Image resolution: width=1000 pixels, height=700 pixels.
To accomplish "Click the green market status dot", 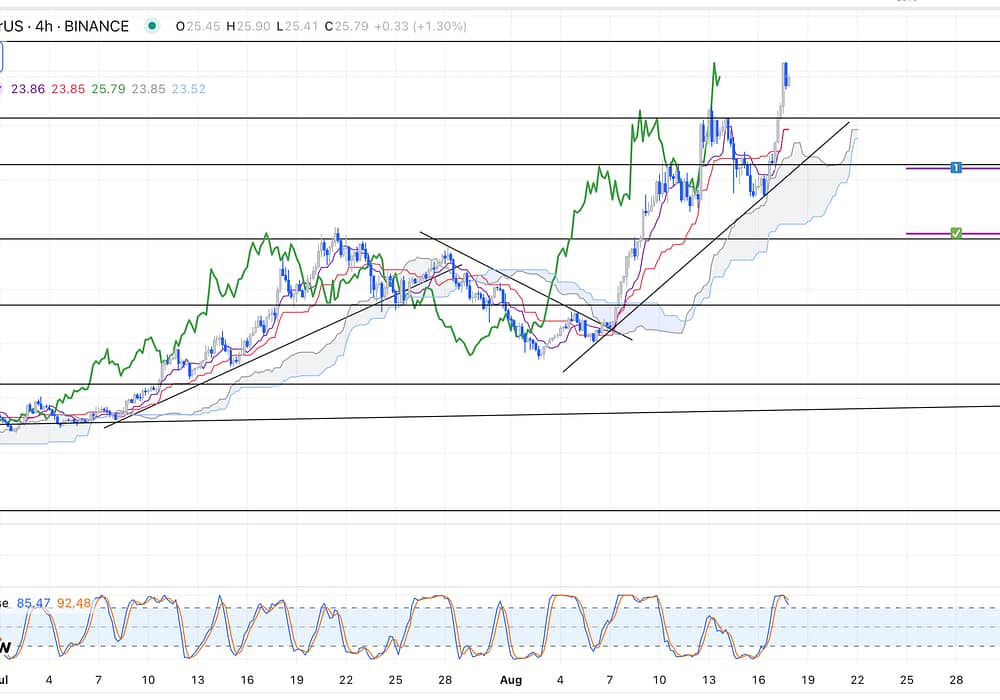I will click(151, 26).
